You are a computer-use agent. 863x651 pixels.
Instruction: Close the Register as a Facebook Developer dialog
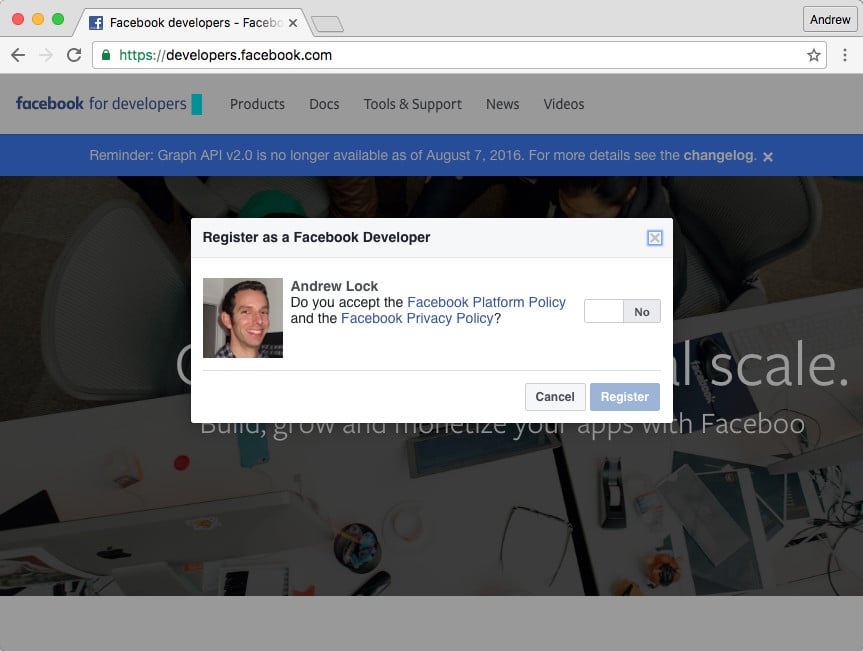pos(654,238)
